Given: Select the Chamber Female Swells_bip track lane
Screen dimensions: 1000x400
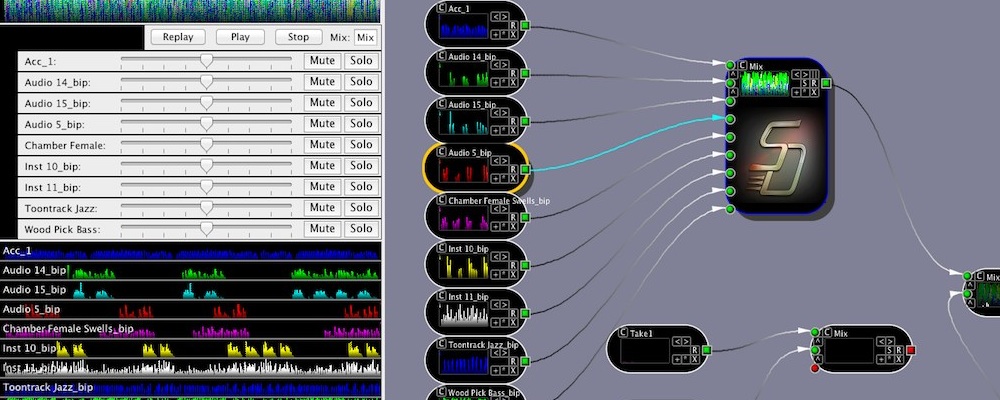Looking at the screenshot, I should [191, 329].
